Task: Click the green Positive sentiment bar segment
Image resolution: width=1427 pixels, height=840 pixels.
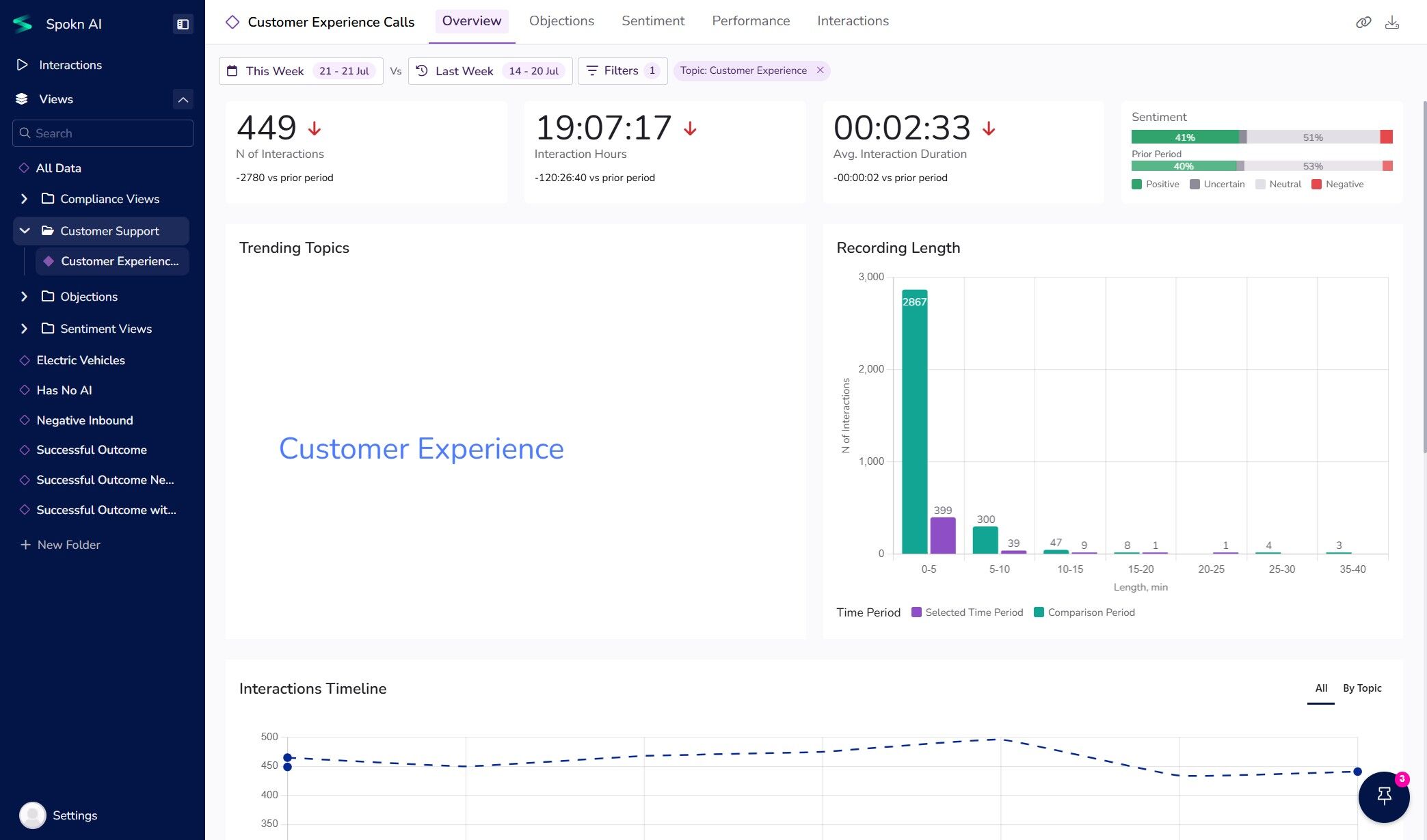Action: pyautogui.click(x=1184, y=137)
